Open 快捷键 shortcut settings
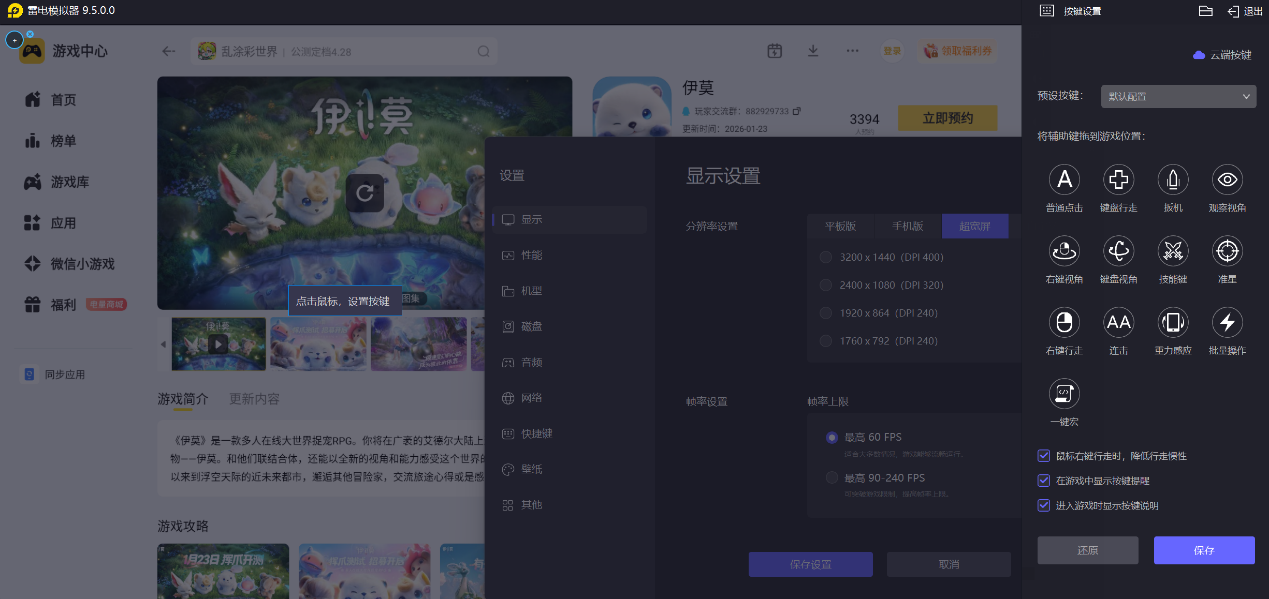 [x=569, y=434]
